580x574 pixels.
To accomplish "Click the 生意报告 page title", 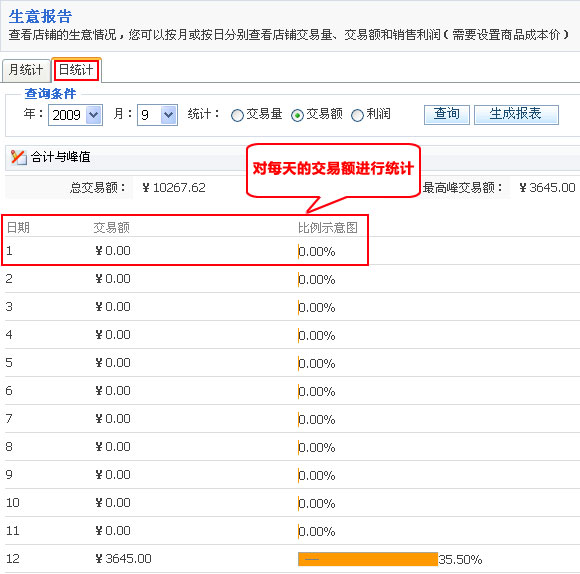I will point(40,17).
